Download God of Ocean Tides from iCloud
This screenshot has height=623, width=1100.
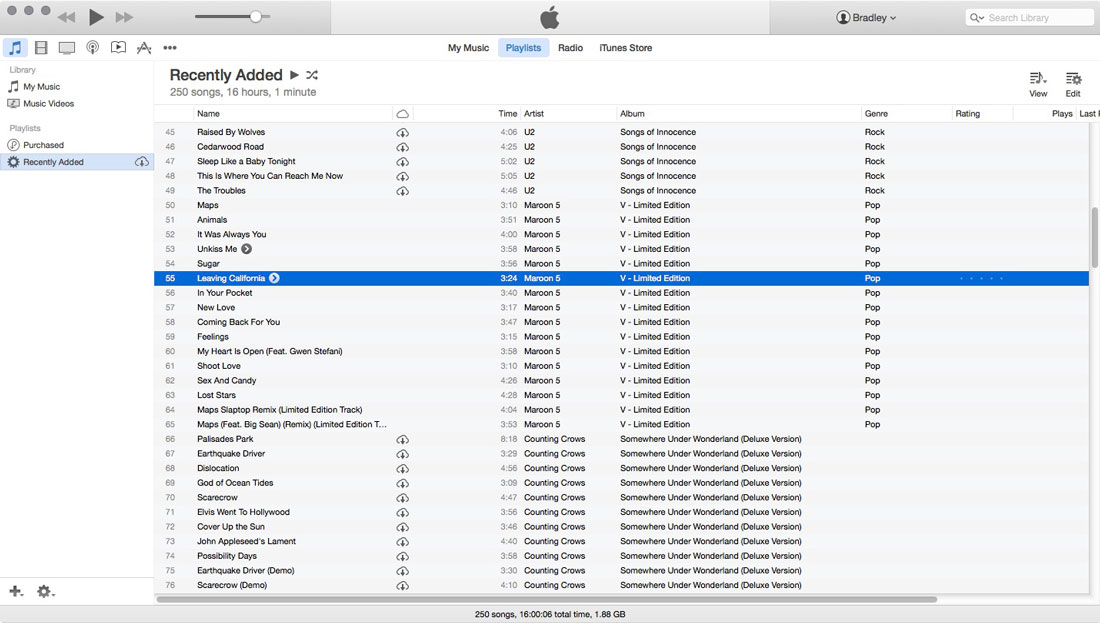click(x=403, y=483)
